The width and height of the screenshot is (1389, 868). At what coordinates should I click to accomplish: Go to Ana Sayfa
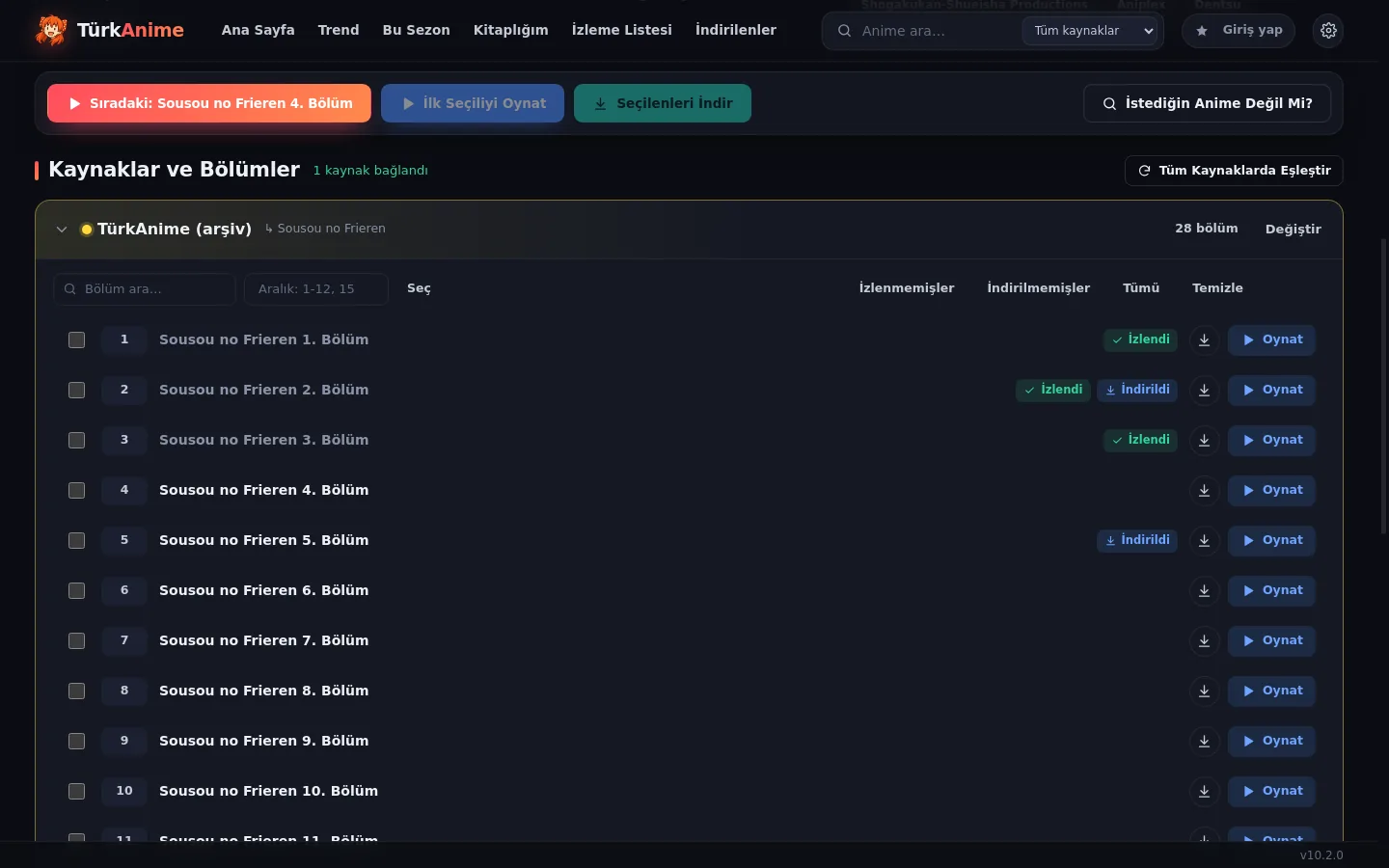(x=258, y=30)
